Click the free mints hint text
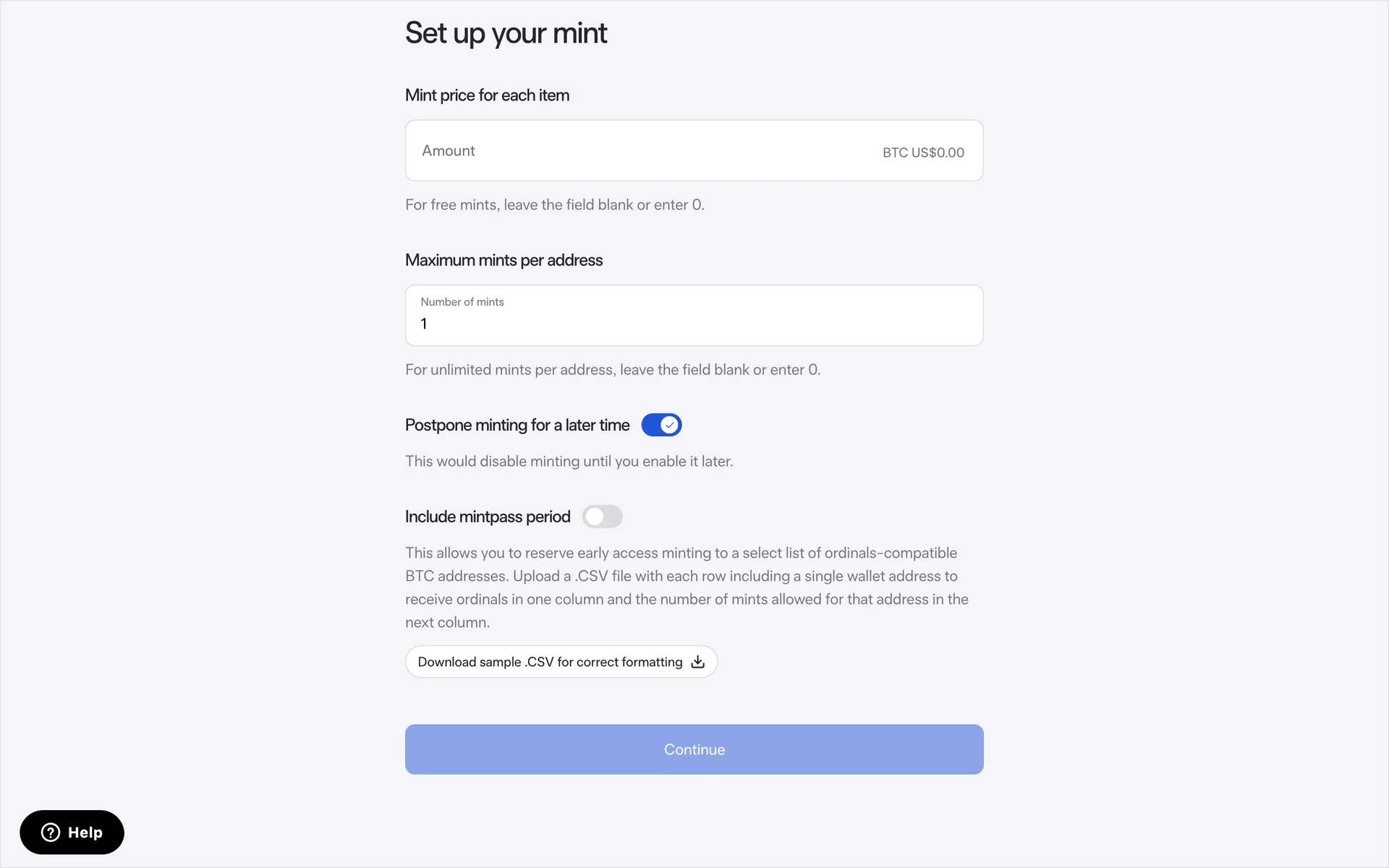Image resolution: width=1389 pixels, height=868 pixels. [554, 205]
